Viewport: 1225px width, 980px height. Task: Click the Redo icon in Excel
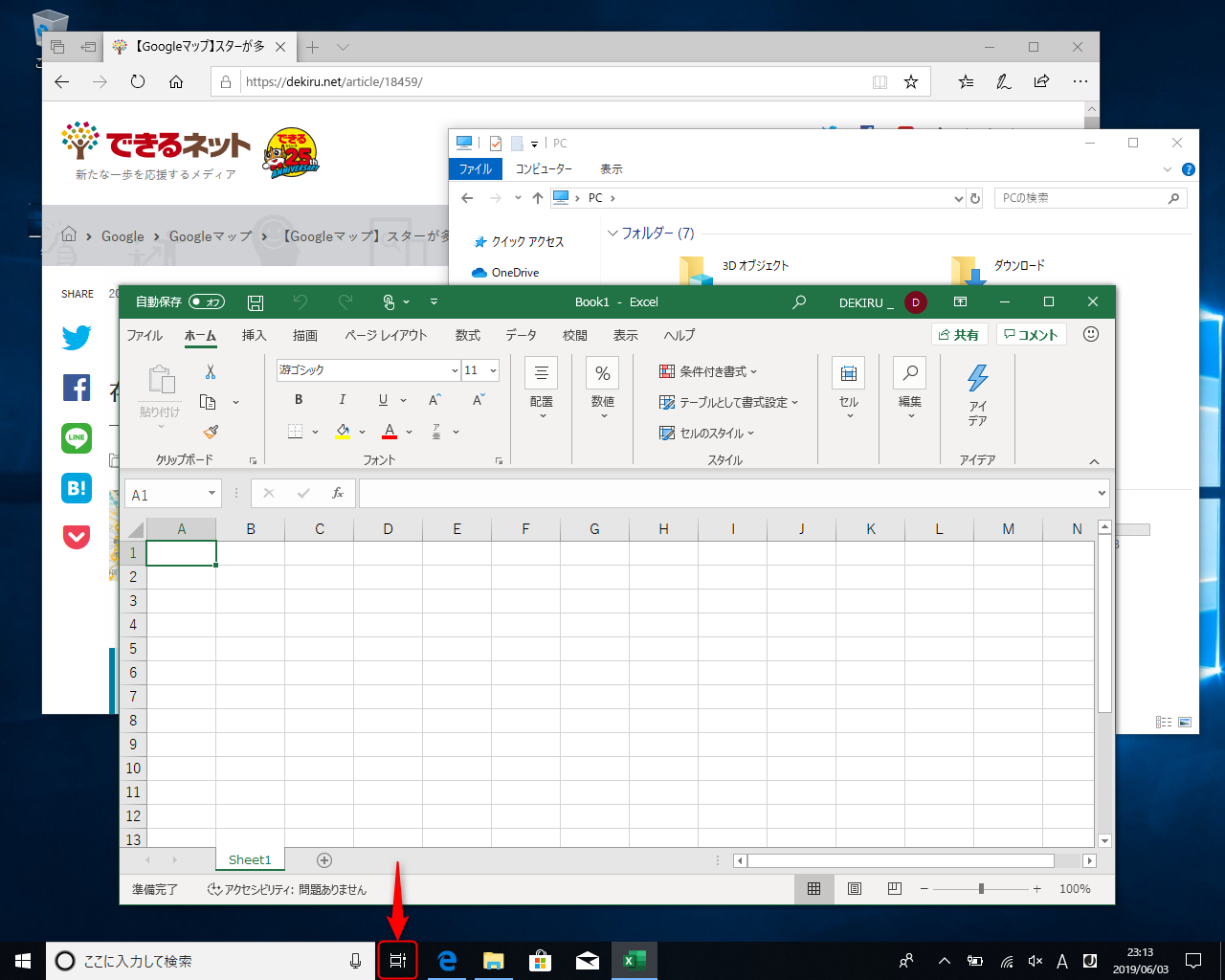345,302
